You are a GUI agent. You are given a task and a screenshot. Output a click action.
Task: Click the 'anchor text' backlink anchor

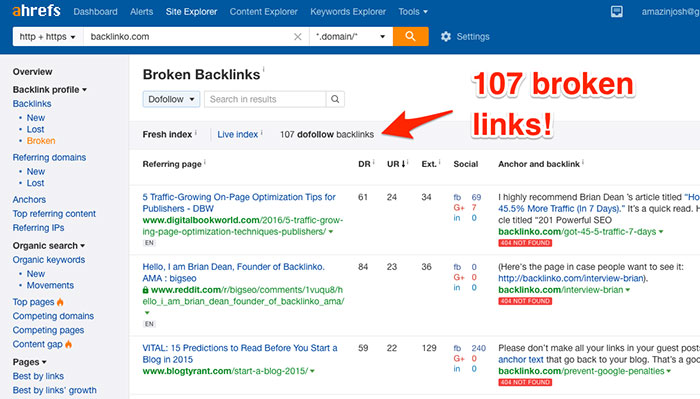point(521,359)
